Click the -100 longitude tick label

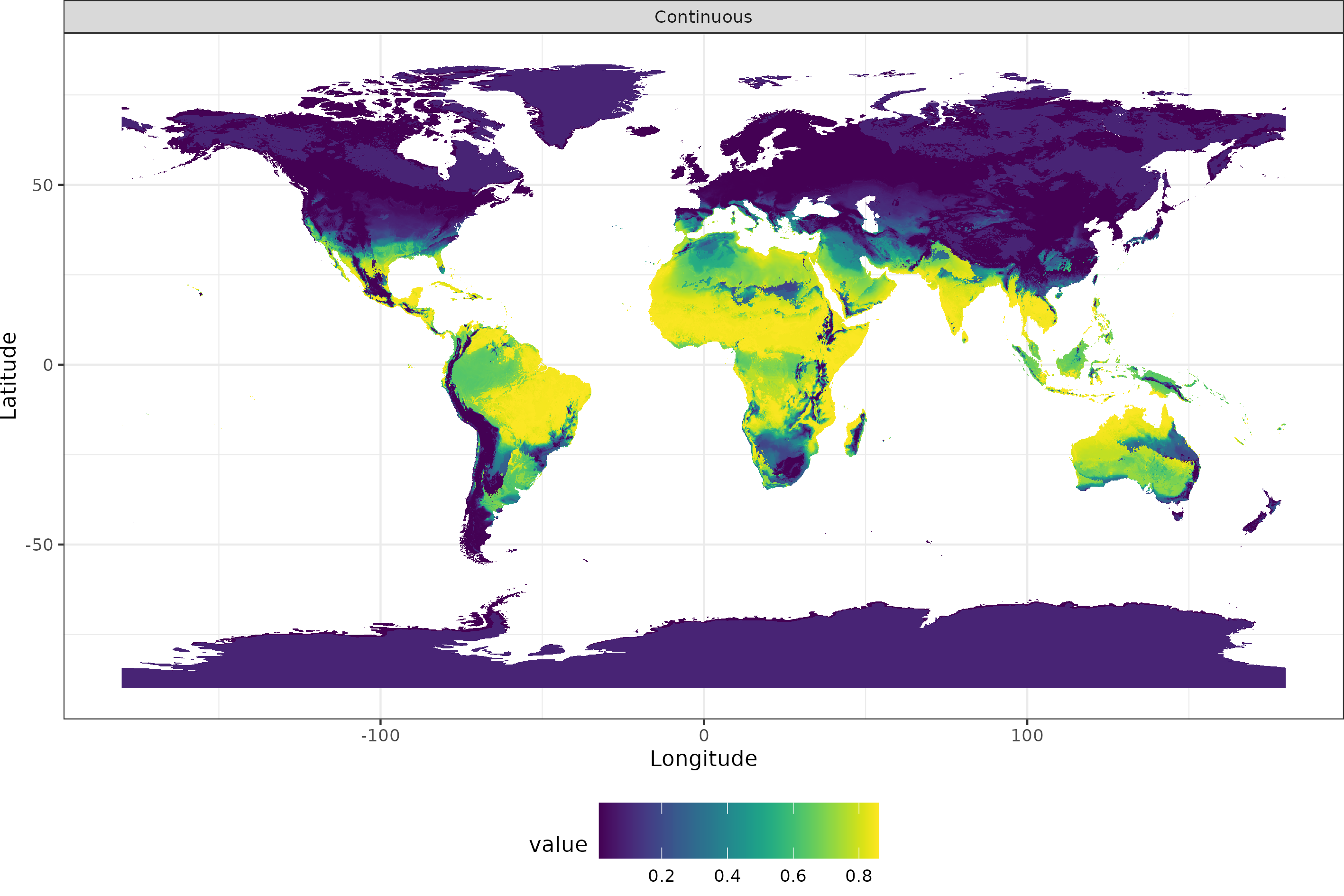pos(380,736)
